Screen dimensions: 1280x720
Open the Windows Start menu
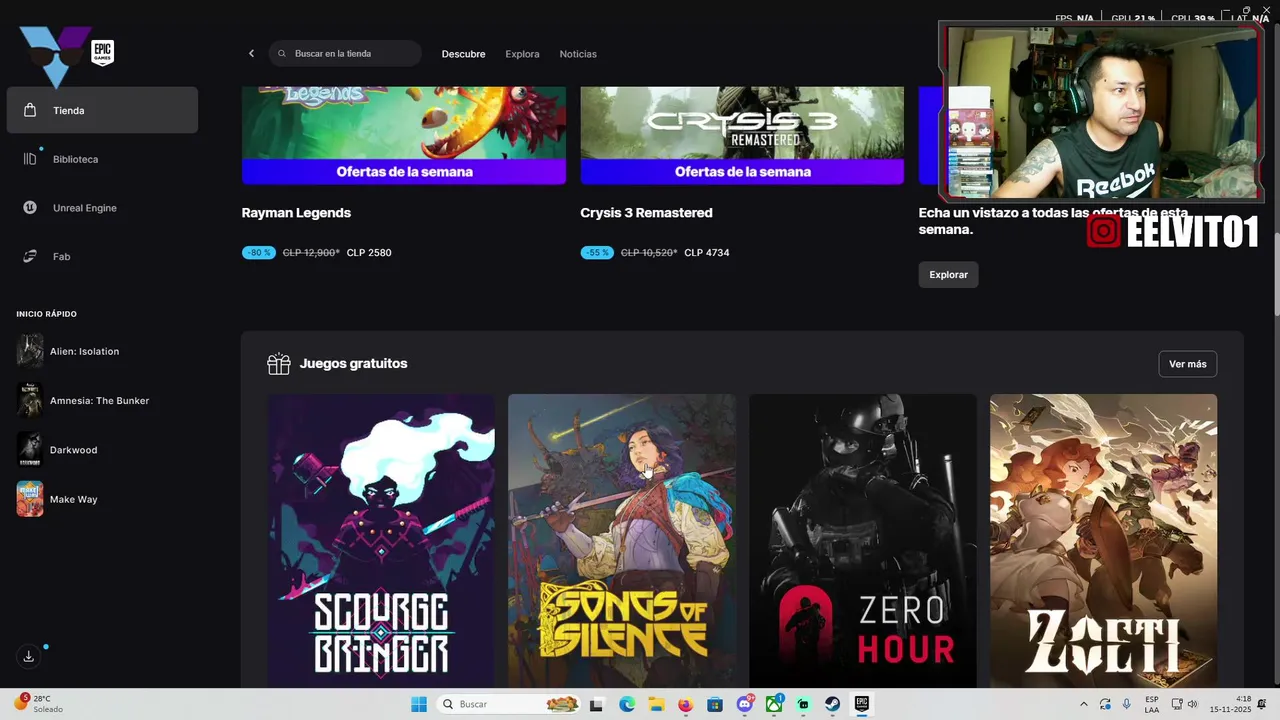(x=419, y=704)
